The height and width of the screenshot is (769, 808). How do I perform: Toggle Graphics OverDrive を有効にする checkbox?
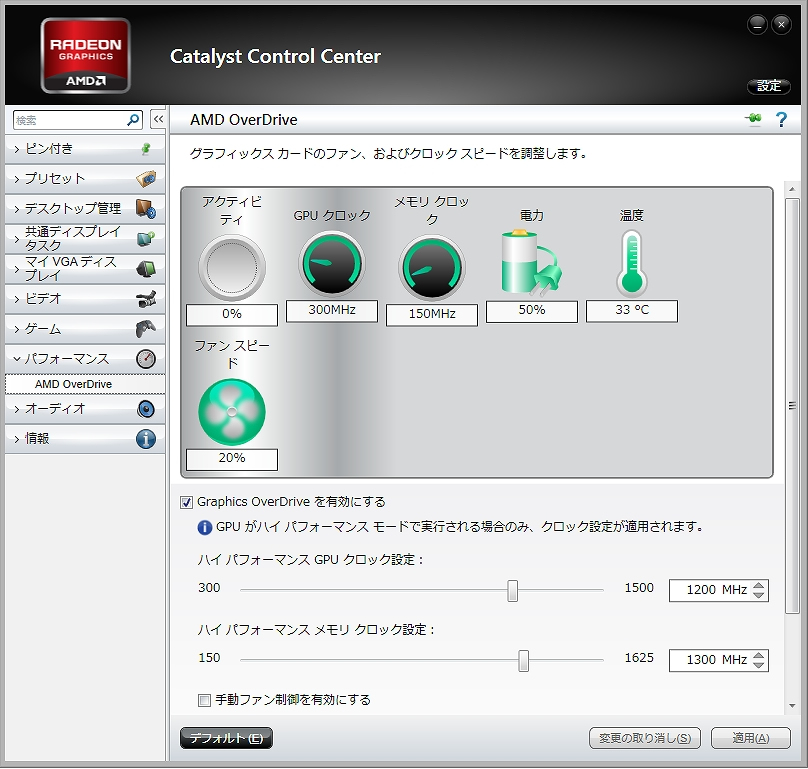pyautogui.click(x=186, y=502)
